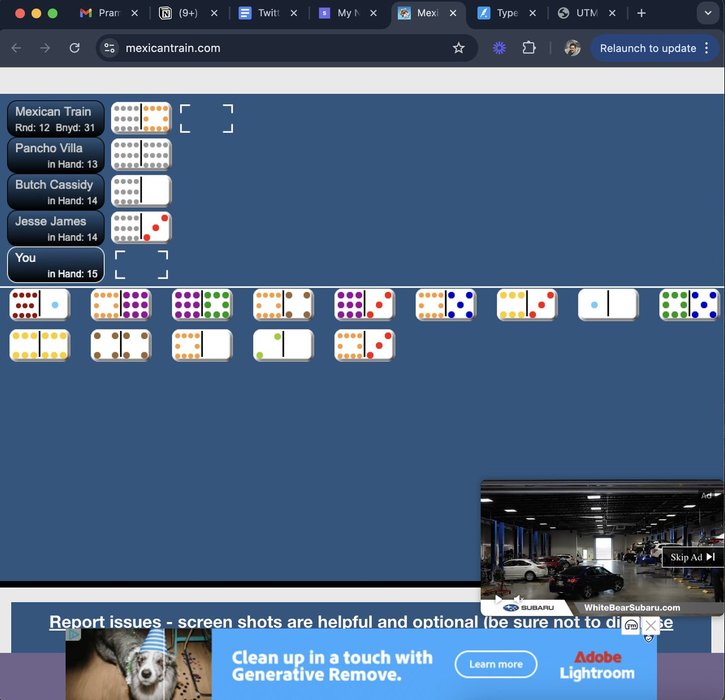Choose the yellow-red domino in the top row of your hand
The width and height of the screenshot is (725, 700).
[x=527, y=305]
